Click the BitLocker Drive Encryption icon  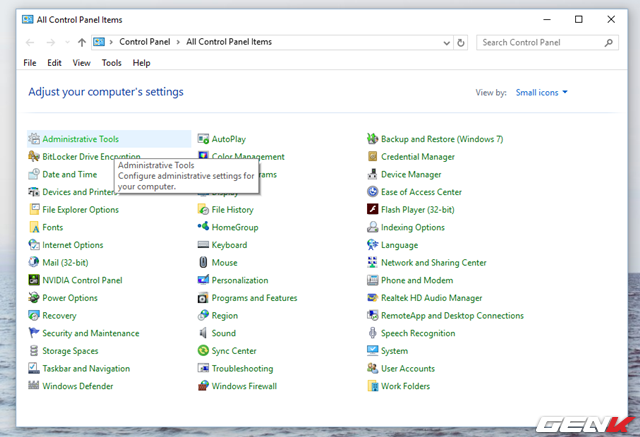pos(34,156)
